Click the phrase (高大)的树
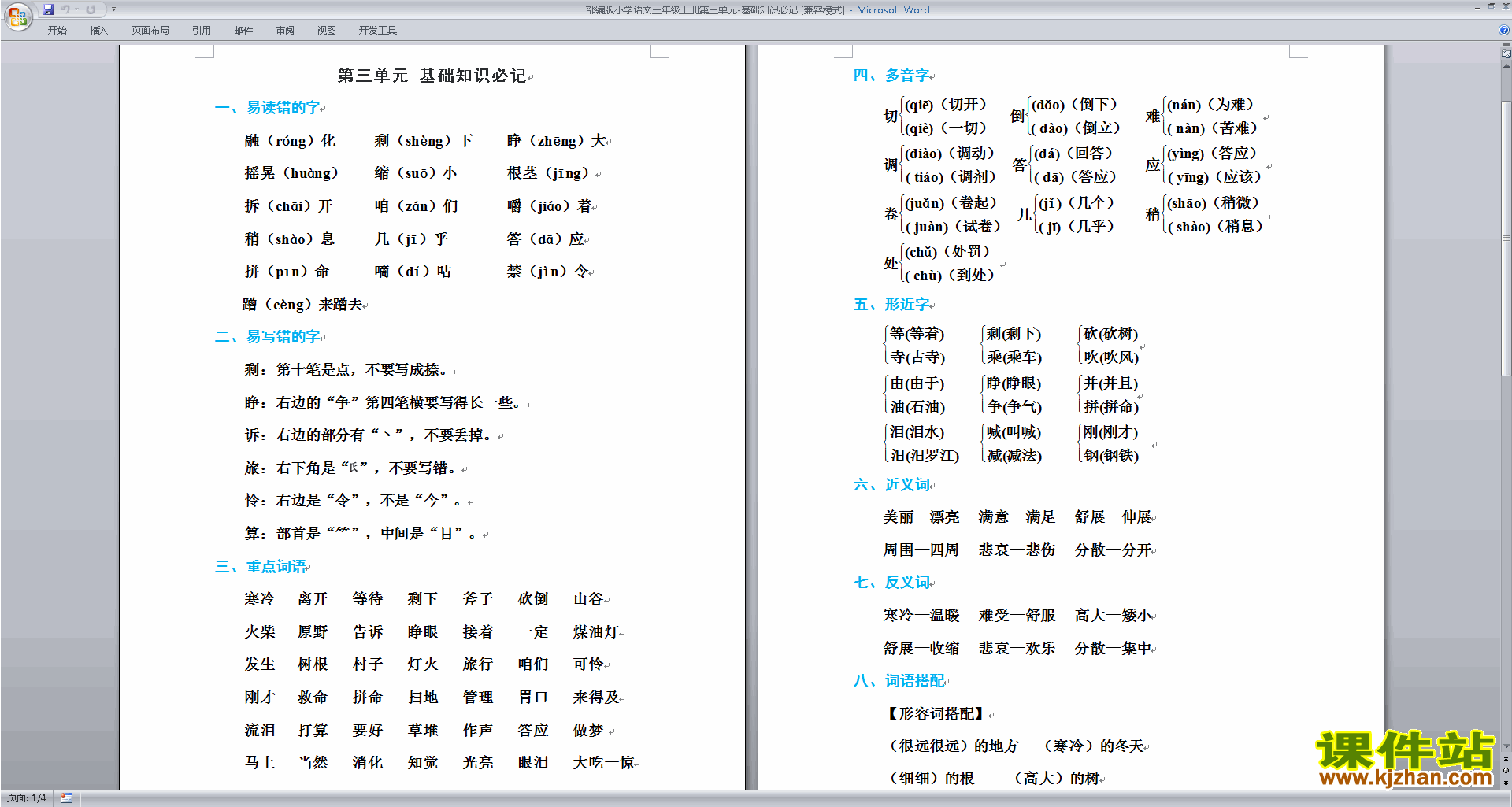Viewport: 1512px width, 807px height. click(x=1055, y=779)
